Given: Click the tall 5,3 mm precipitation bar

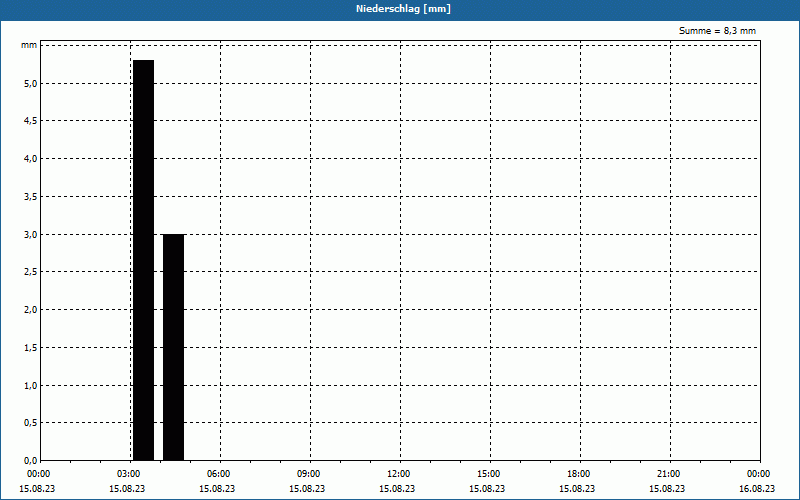Looking at the screenshot, I should [143, 260].
